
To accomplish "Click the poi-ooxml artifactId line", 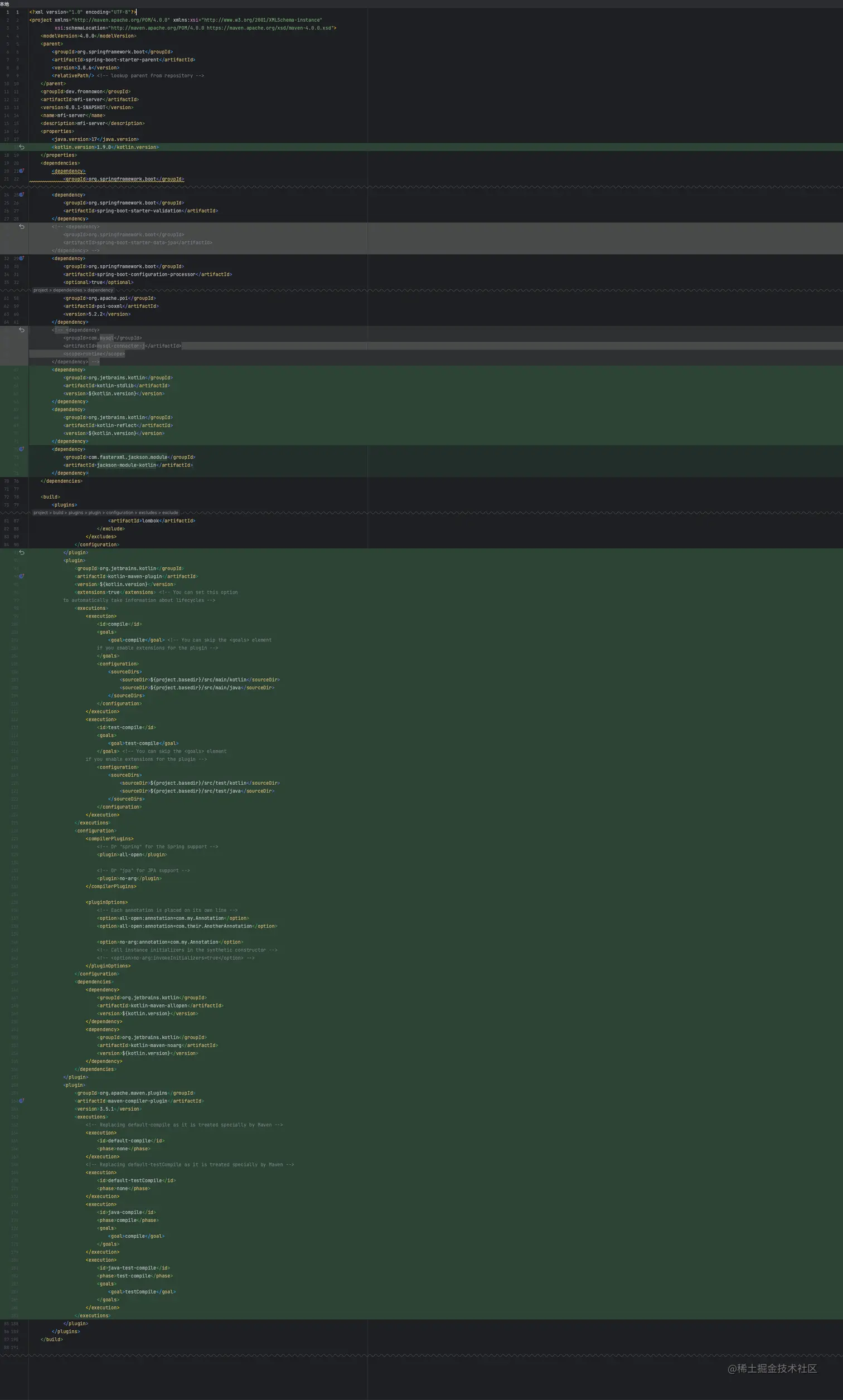I will point(111,306).
